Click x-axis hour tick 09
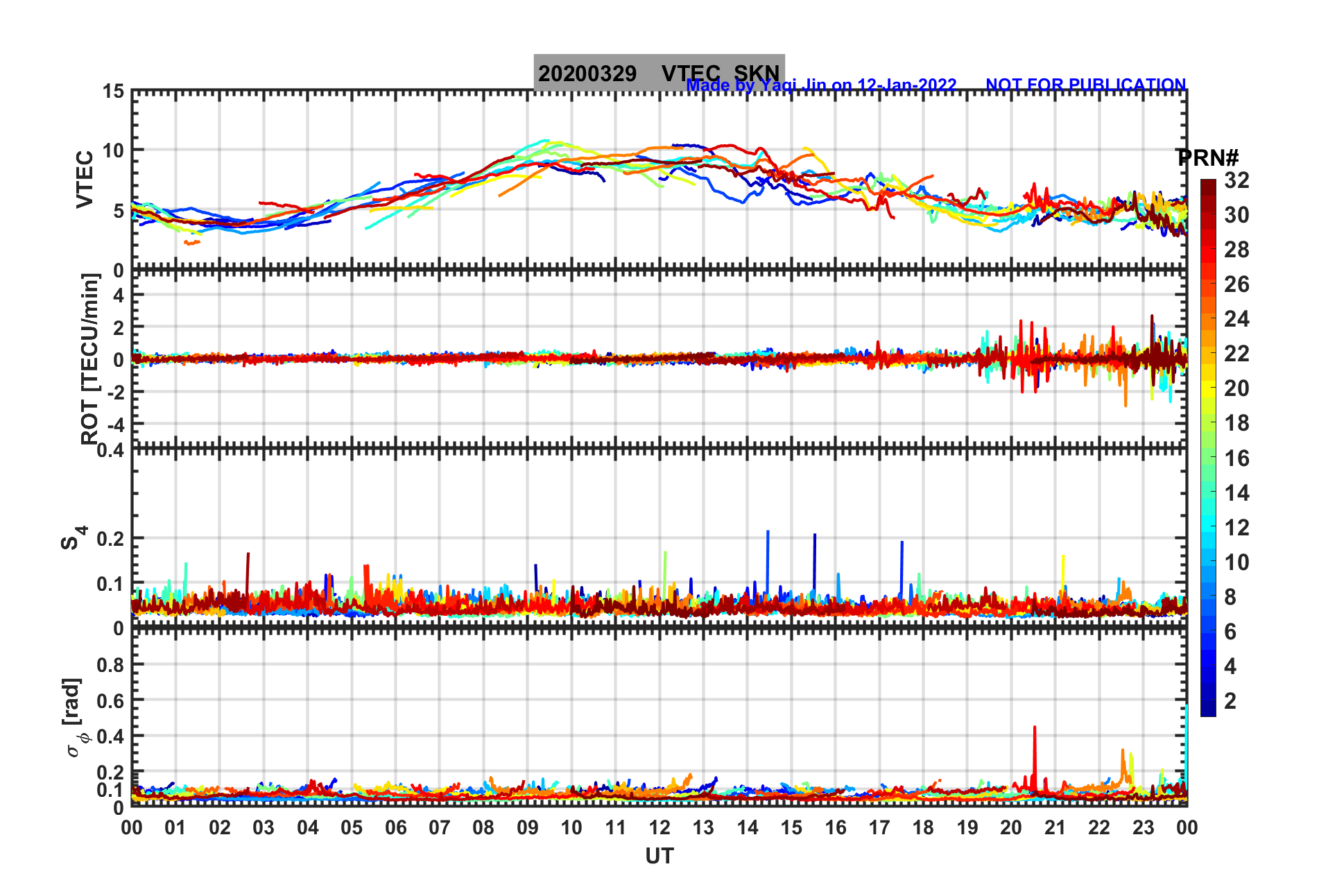 click(x=528, y=828)
